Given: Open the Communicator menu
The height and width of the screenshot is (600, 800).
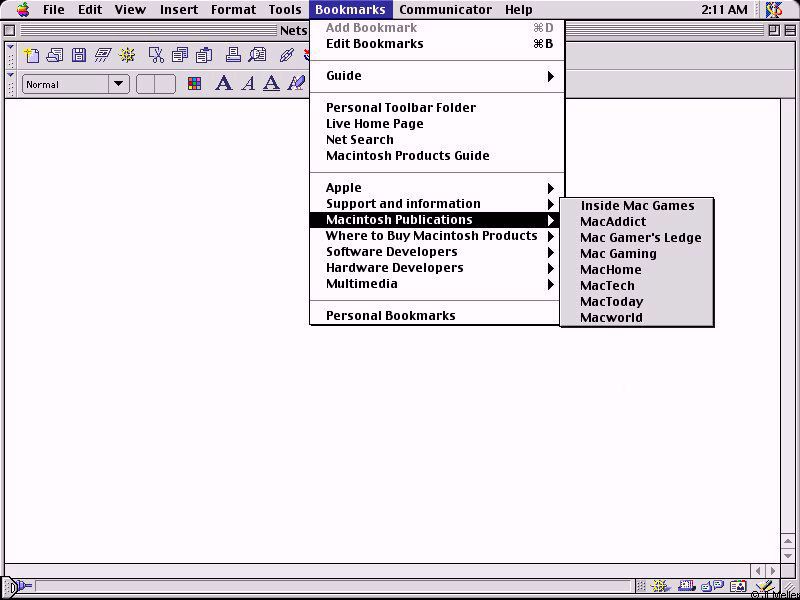Looking at the screenshot, I should [445, 10].
